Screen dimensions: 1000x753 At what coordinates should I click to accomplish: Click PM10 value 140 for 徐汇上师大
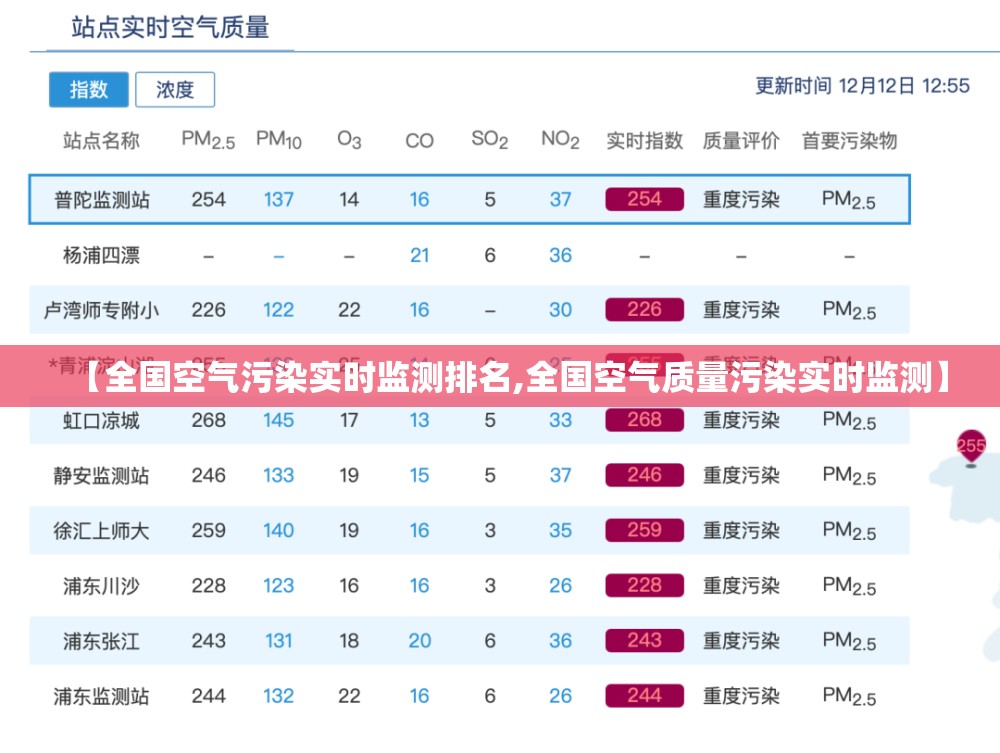coord(279,530)
